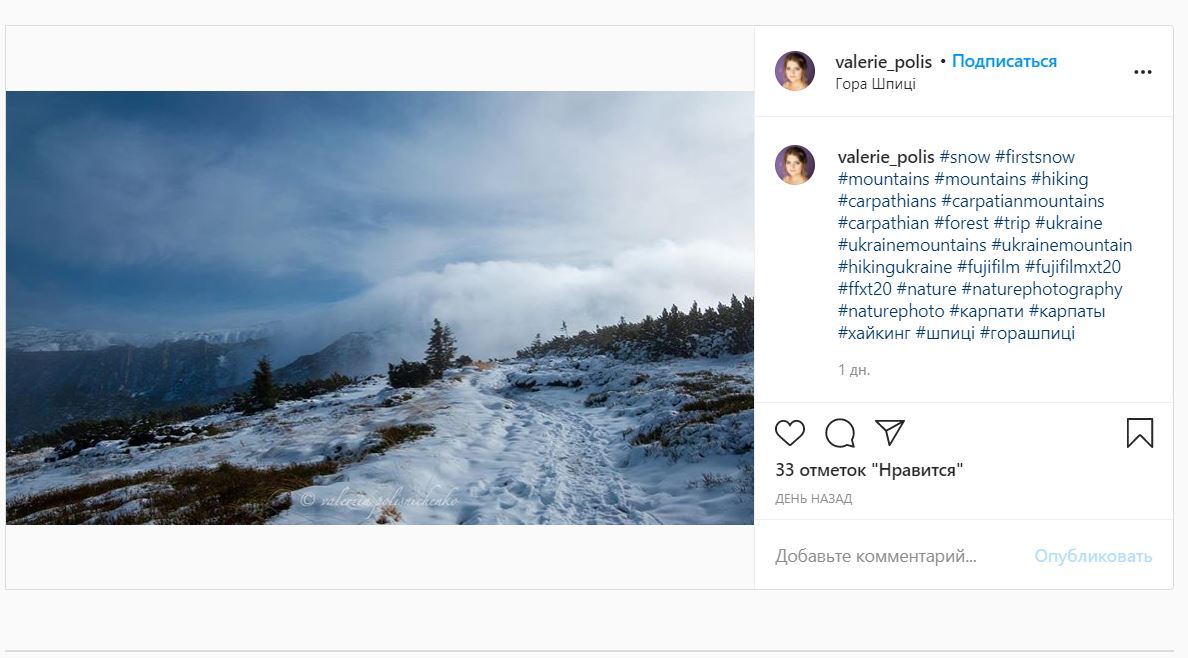This screenshot has height=658, width=1188.
Task: Open valerie_polis username in the caption
Action: click(886, 157)
